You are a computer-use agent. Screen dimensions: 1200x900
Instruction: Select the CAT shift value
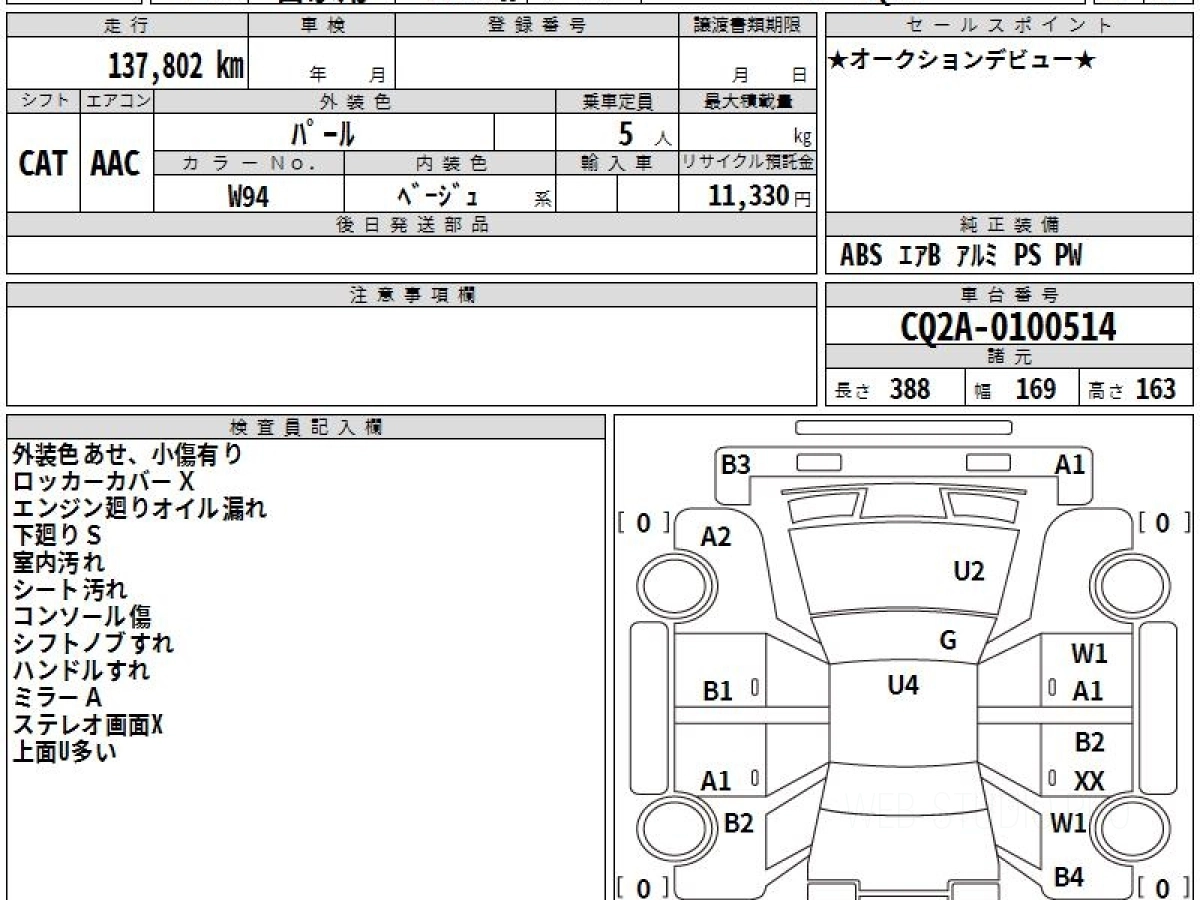click(x=43, y=163)
